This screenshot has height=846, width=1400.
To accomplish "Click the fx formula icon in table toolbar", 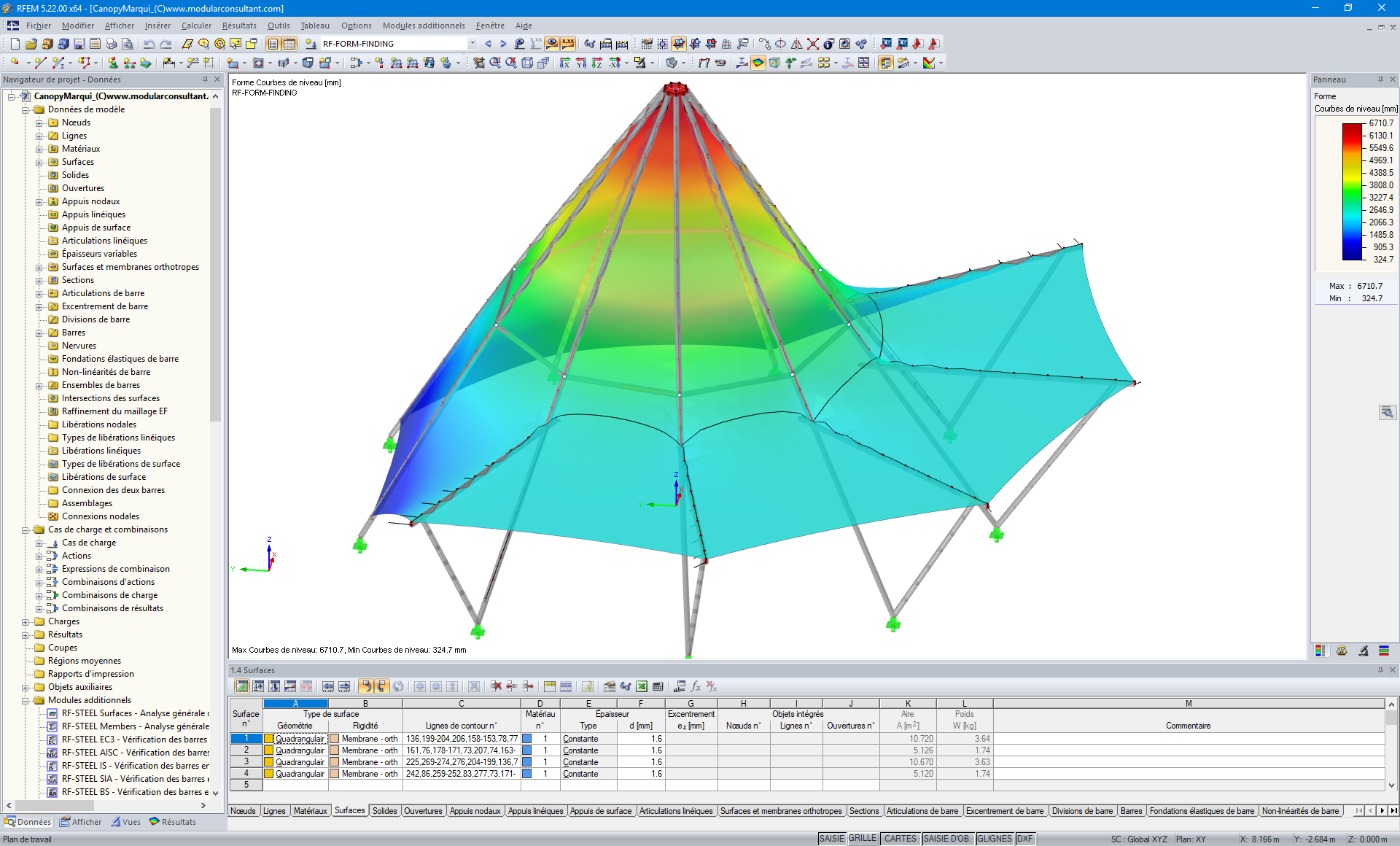I will [696, 686].
